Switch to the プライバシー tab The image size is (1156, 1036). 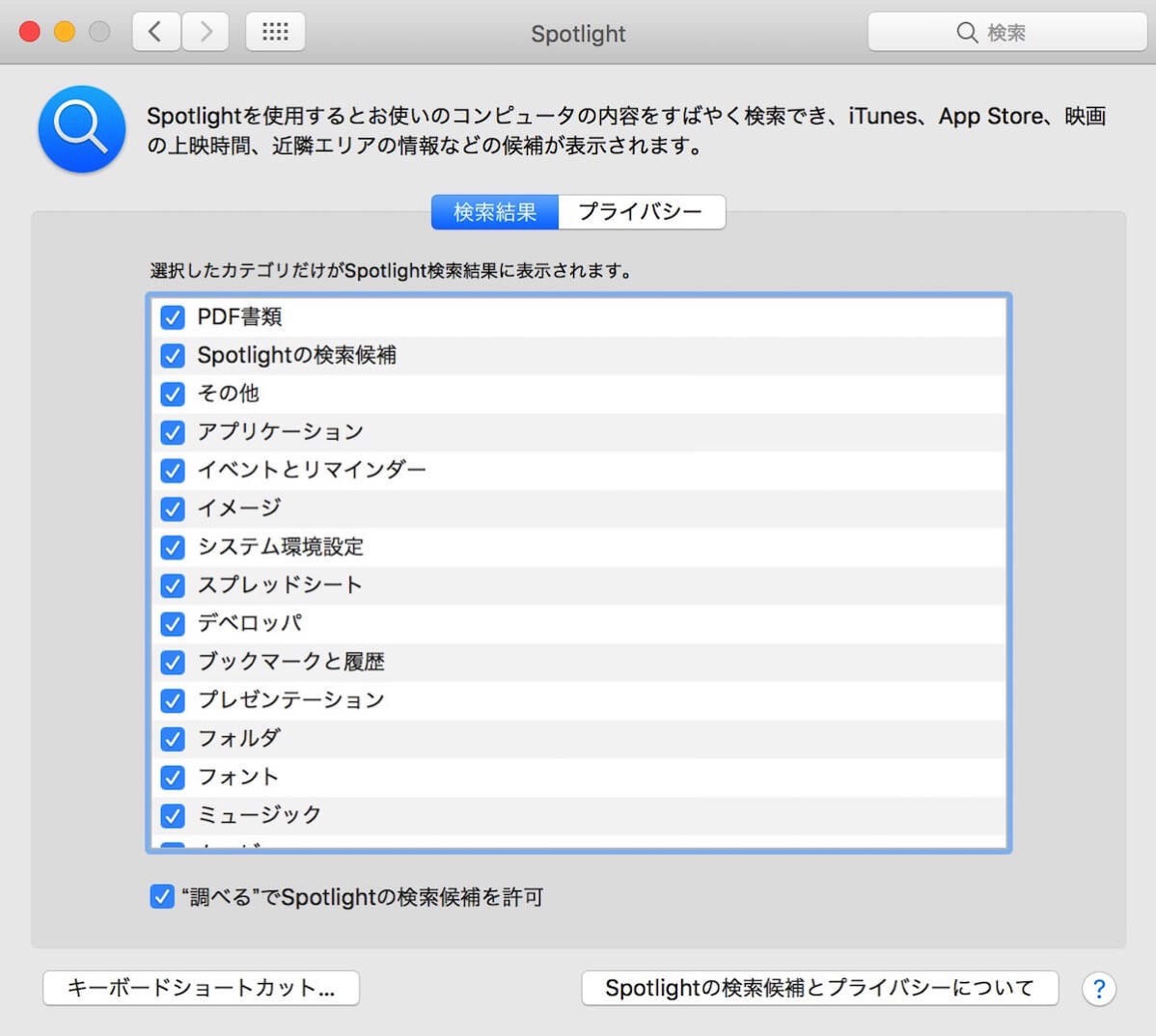[x=642, y=212]
